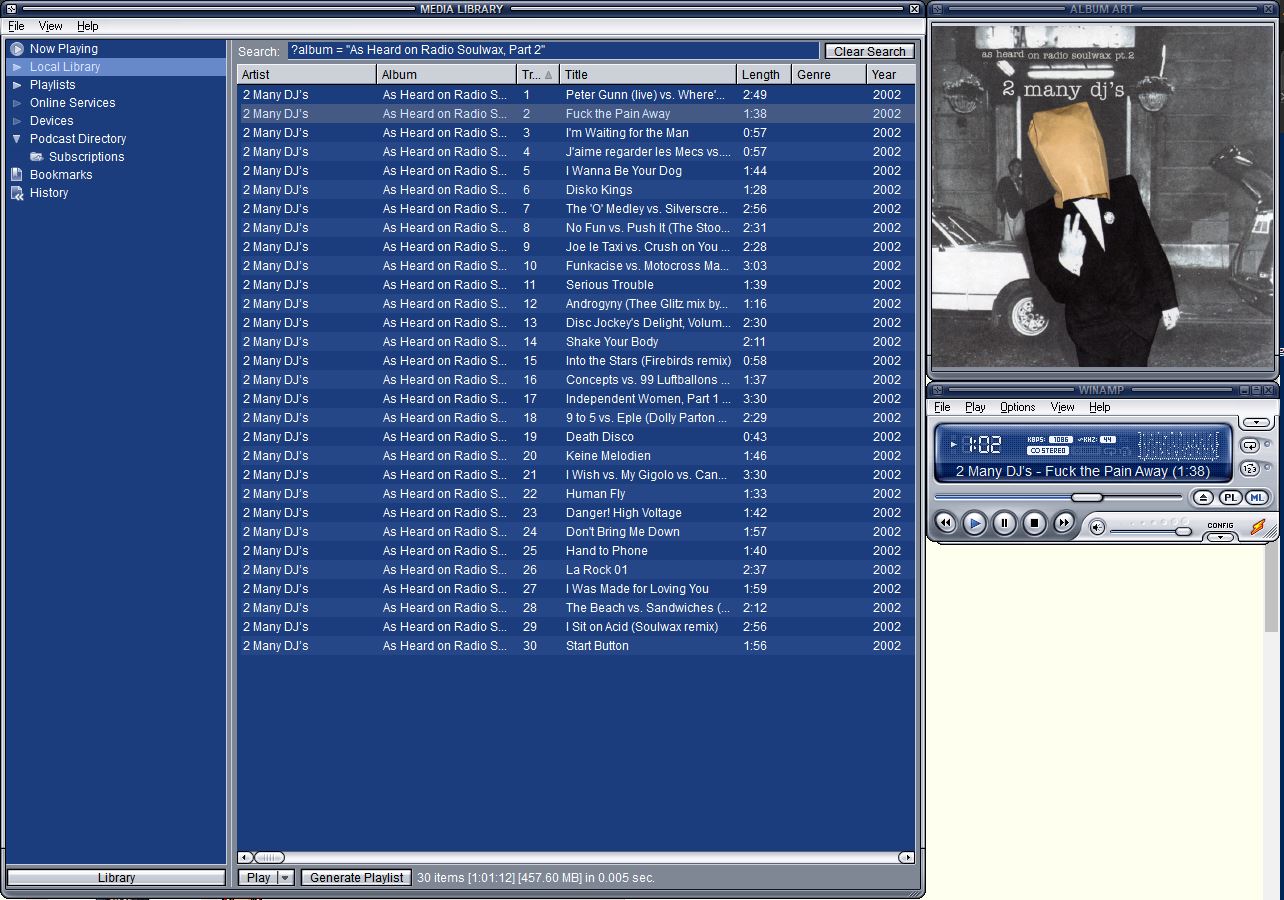The width and height of the screenshot is (1284, 900).
Task: Click the Play button below track list
Action: click(x=258, y=877)
